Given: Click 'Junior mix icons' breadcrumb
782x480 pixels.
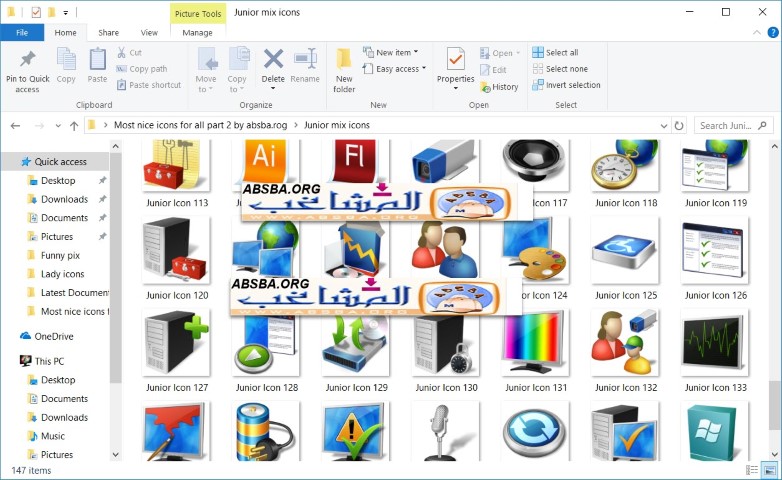Looking at the screenshot, I should pyautogui.click(x=337, y=125).
